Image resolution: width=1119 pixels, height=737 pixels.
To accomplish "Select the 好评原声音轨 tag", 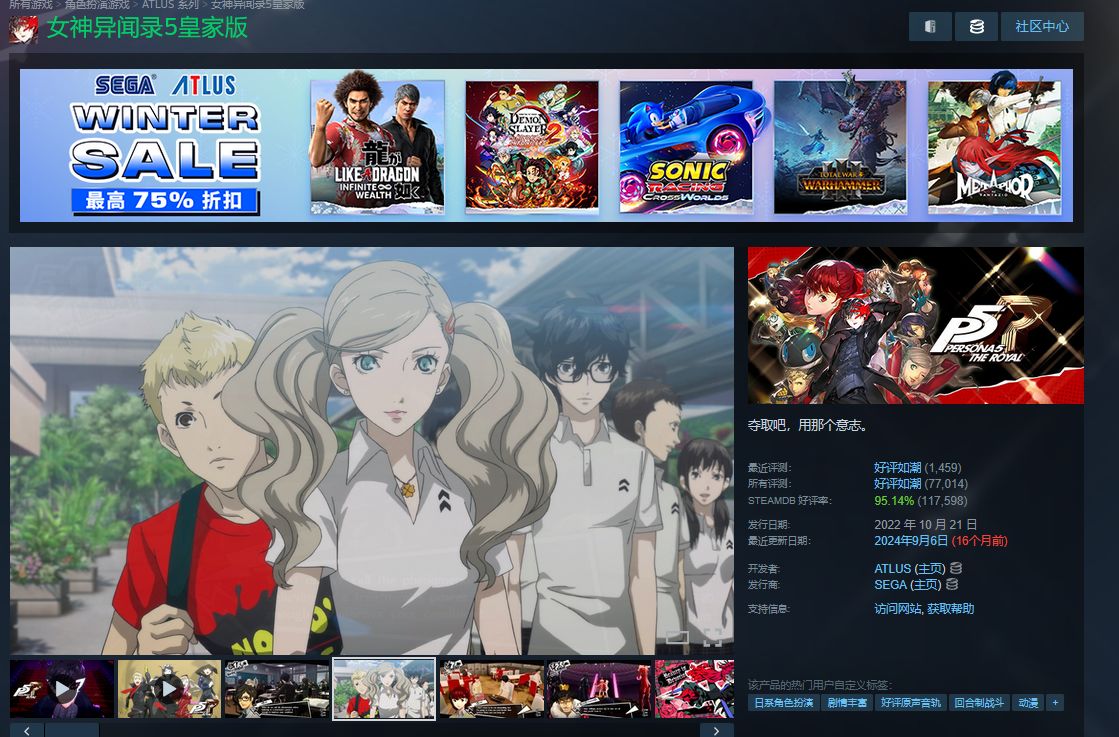I will point(911,703).
